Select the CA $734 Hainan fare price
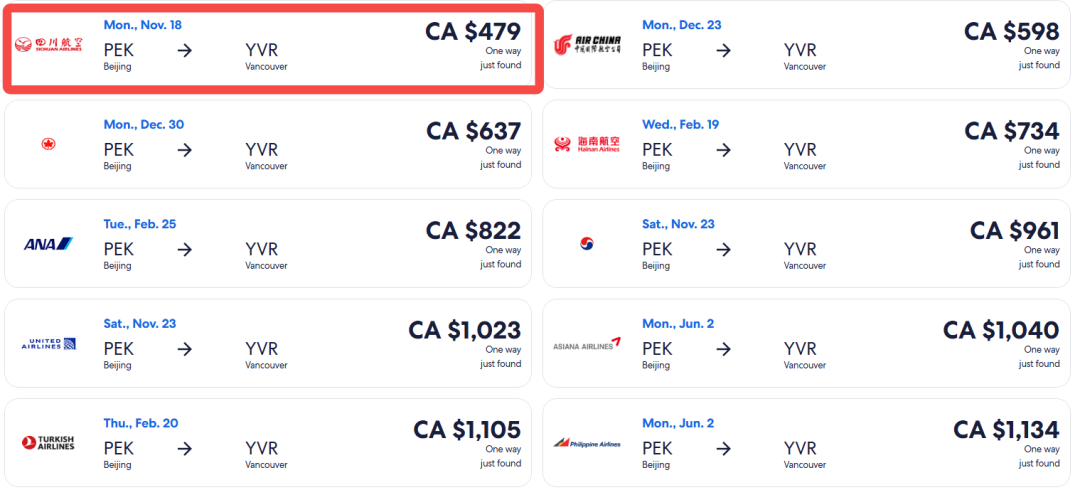The image size is (1080, 490). pos(1012,131)
